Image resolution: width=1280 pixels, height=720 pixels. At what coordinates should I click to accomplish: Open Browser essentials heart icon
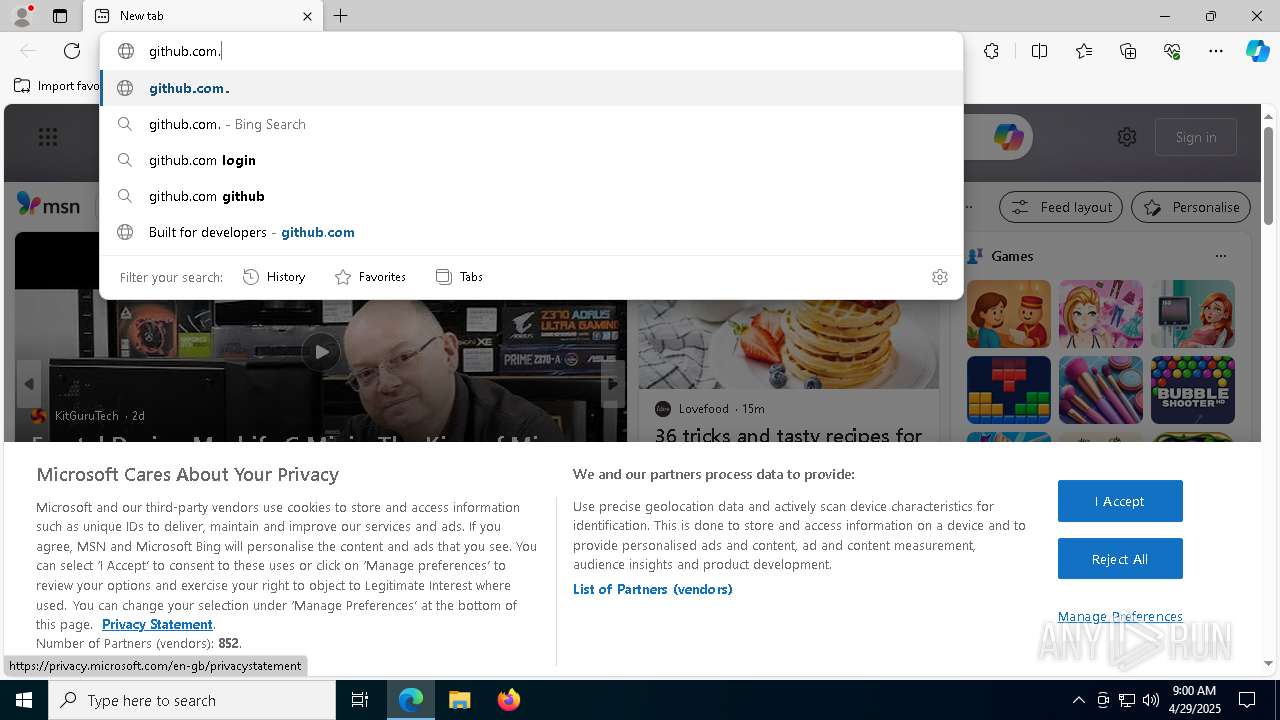(1172, 51)
